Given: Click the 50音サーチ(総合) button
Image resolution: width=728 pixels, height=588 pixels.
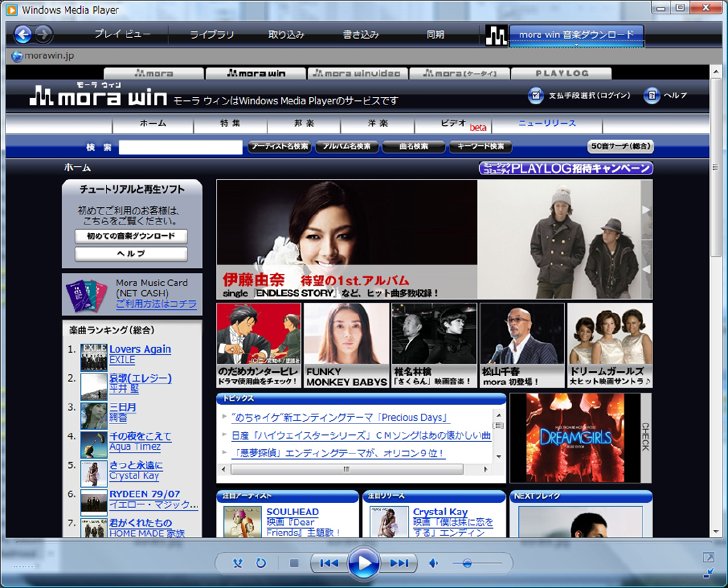Looking at the screenshot, I should (x=620, y=147).
